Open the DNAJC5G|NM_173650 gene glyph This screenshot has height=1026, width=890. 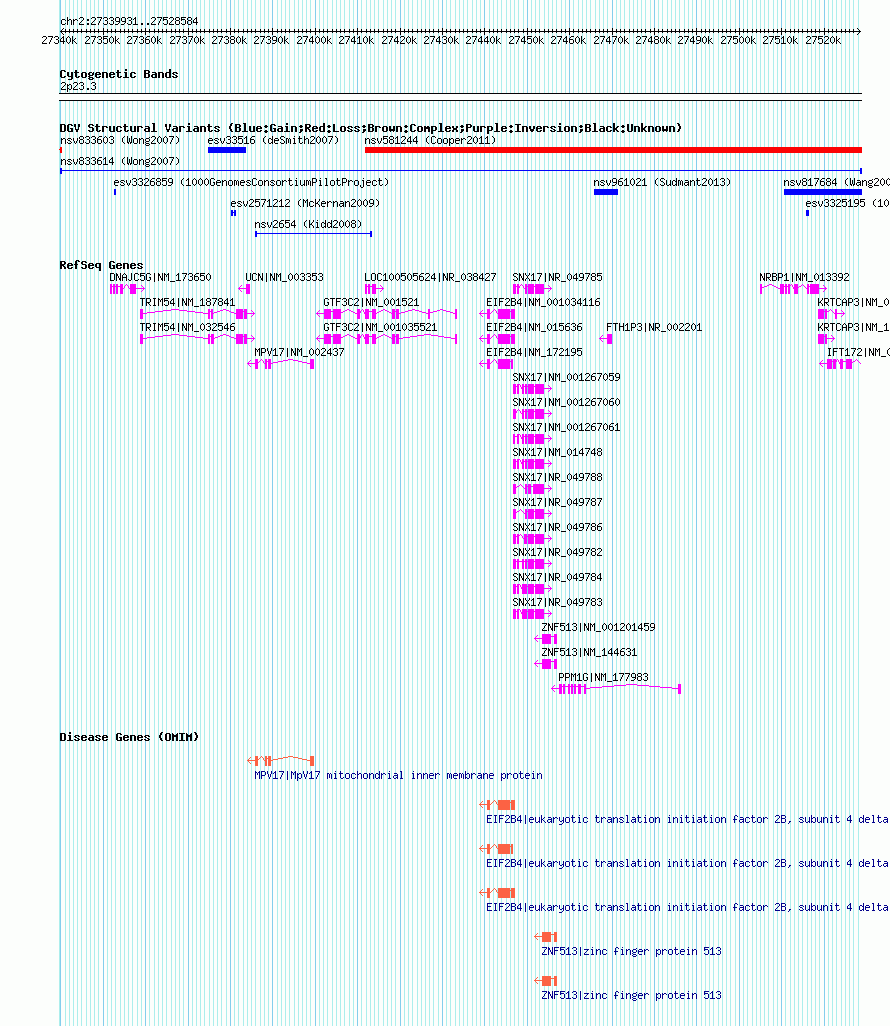[x=127, y=289]
